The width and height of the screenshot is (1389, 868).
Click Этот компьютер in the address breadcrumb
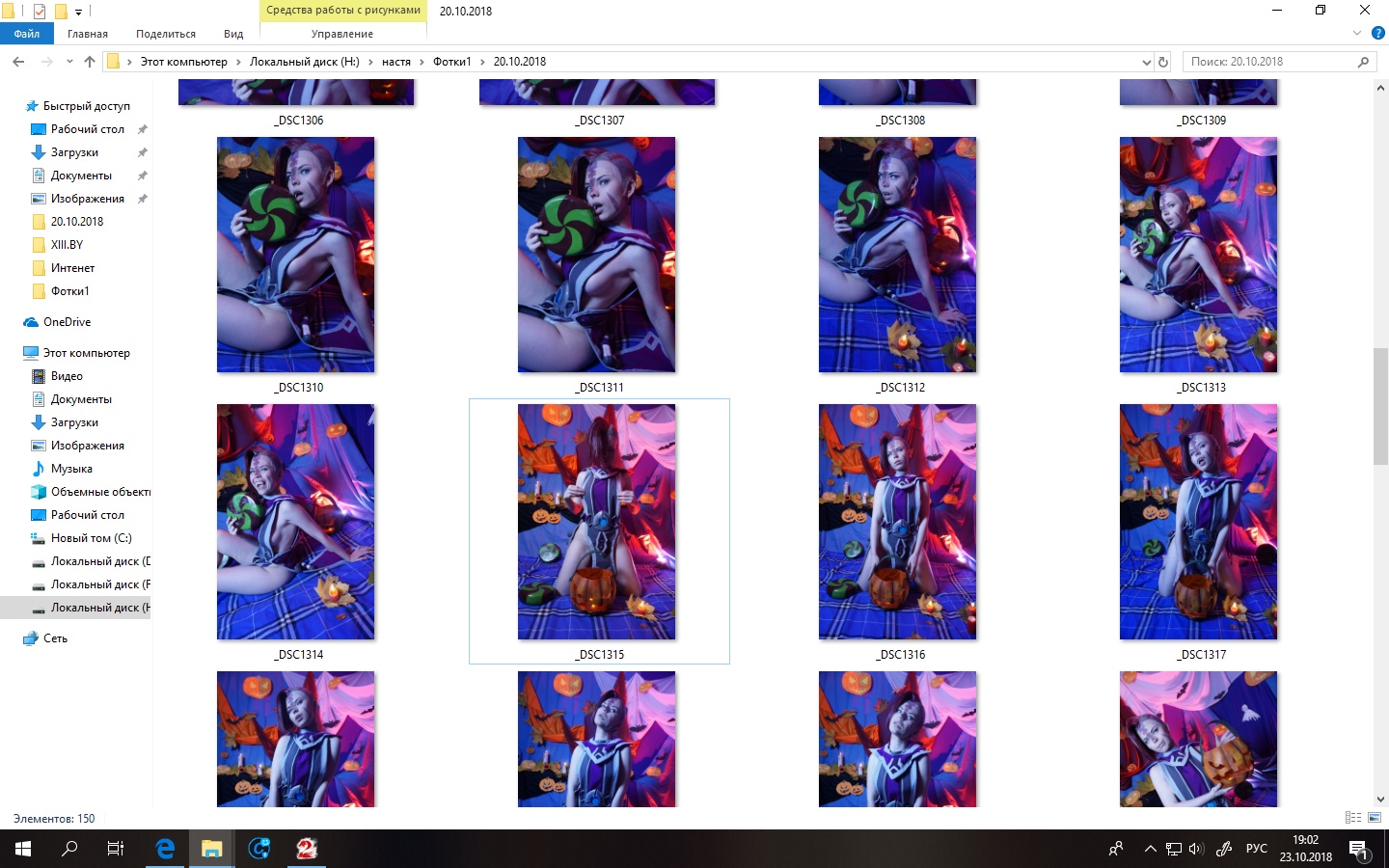point(184,62)
